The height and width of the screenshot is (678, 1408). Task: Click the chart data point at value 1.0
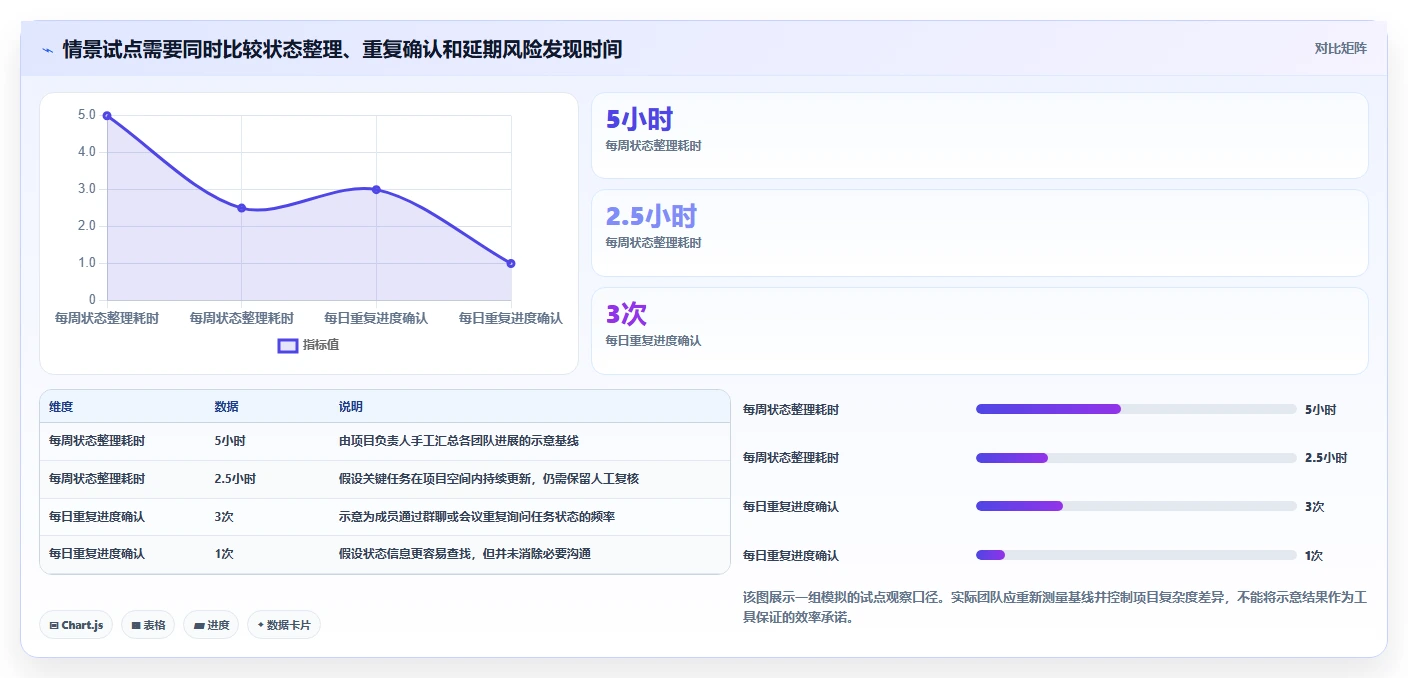coord(511,263)
